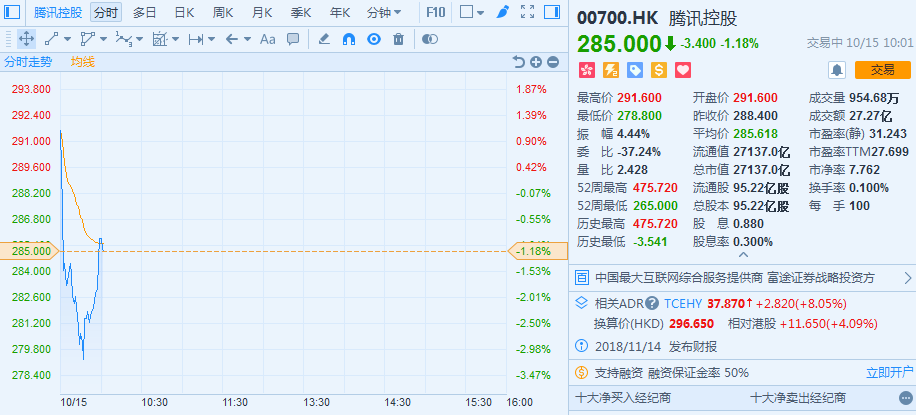The height and width of the screenshot is (415, 916).
Task: Click the orange 交易 button
Action: (882, 69)
